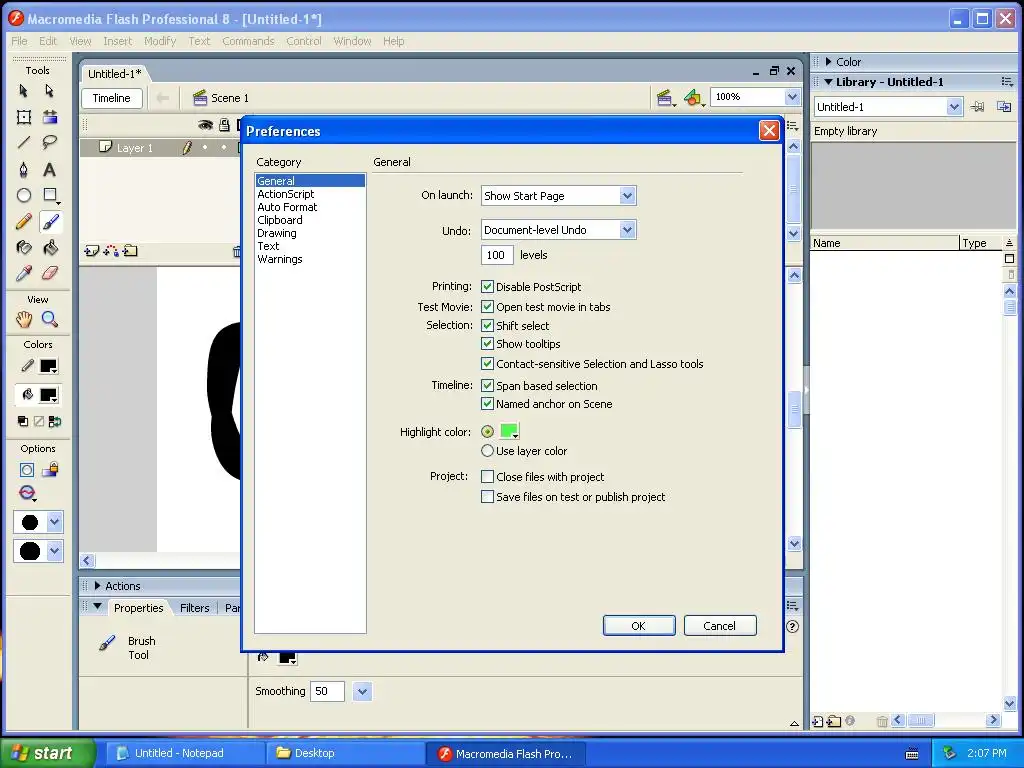Click the Swap Colors icon
The height and width of the screenshot is (768, 1024).
(55, 421)
